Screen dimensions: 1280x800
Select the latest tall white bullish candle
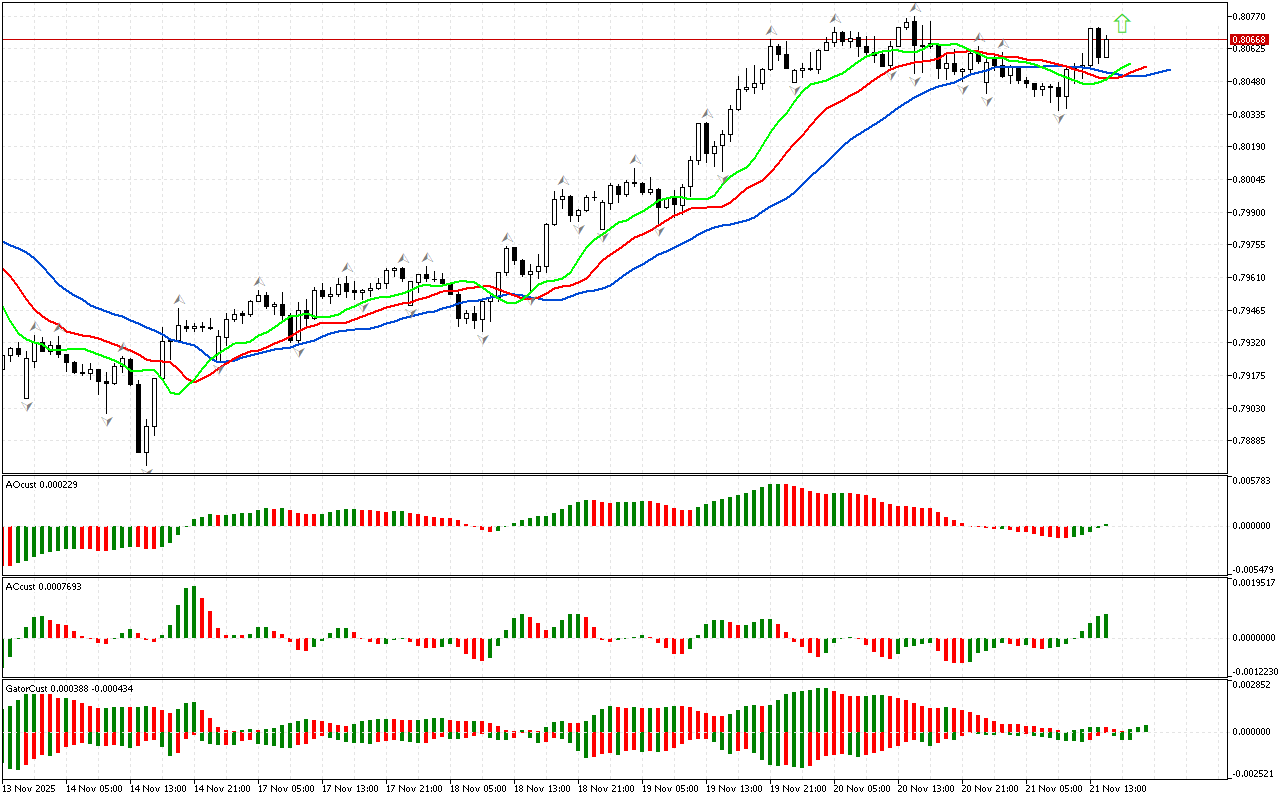point(1091,47)
